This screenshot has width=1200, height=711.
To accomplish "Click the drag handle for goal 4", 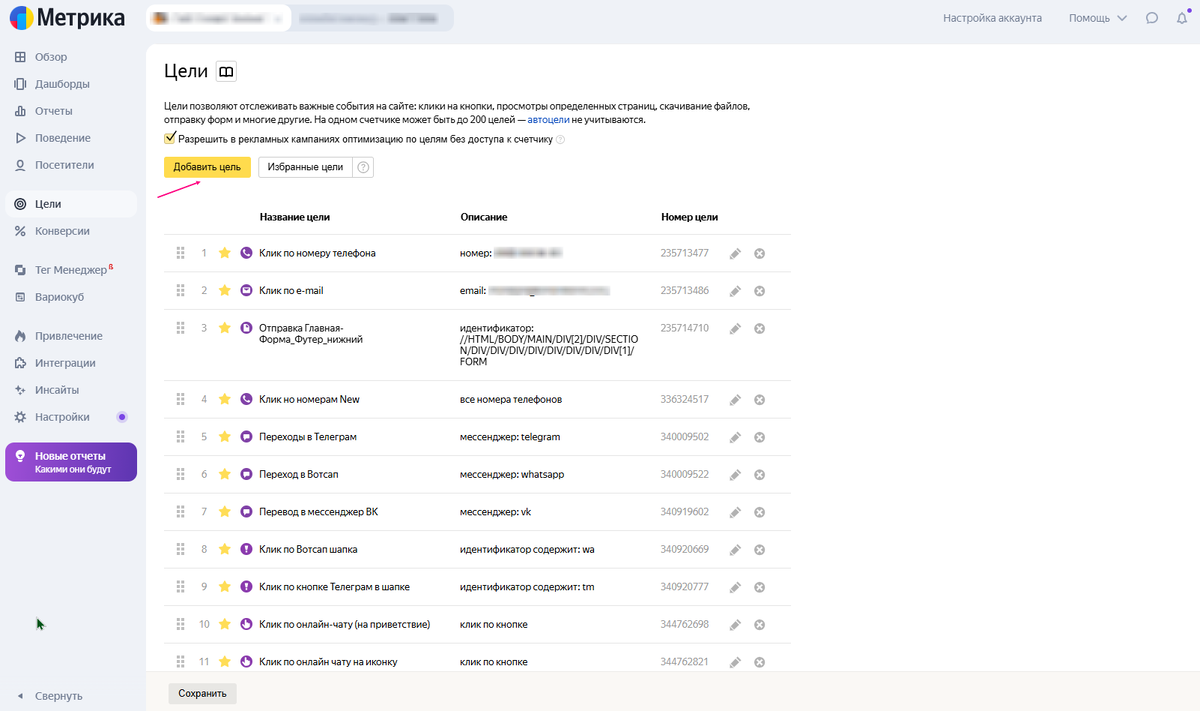I will (181, 399).
